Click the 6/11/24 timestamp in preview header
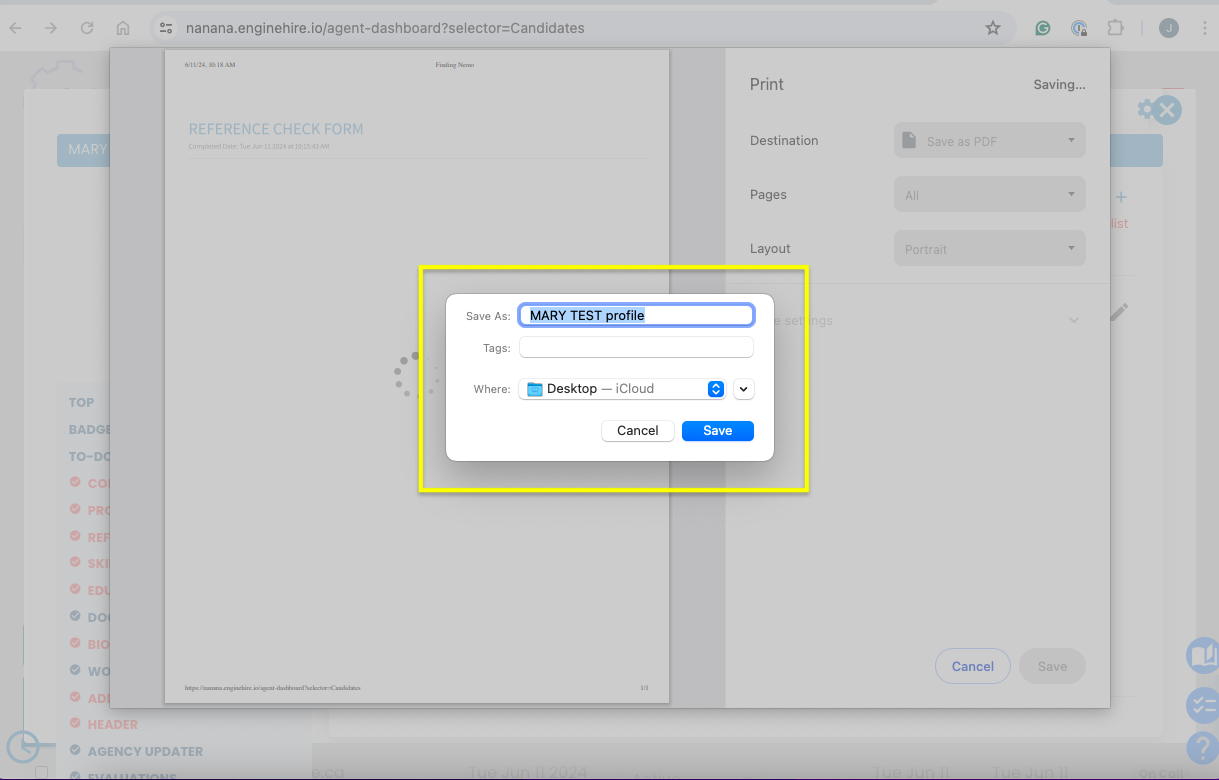Image resolution: width=1219 pixels, height=780 pixels. pyautogui.click(x=210, y=65)
